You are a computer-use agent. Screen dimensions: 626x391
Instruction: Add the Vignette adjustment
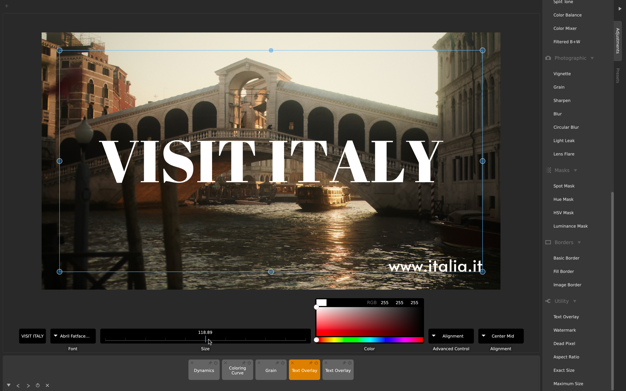point(562,74)
